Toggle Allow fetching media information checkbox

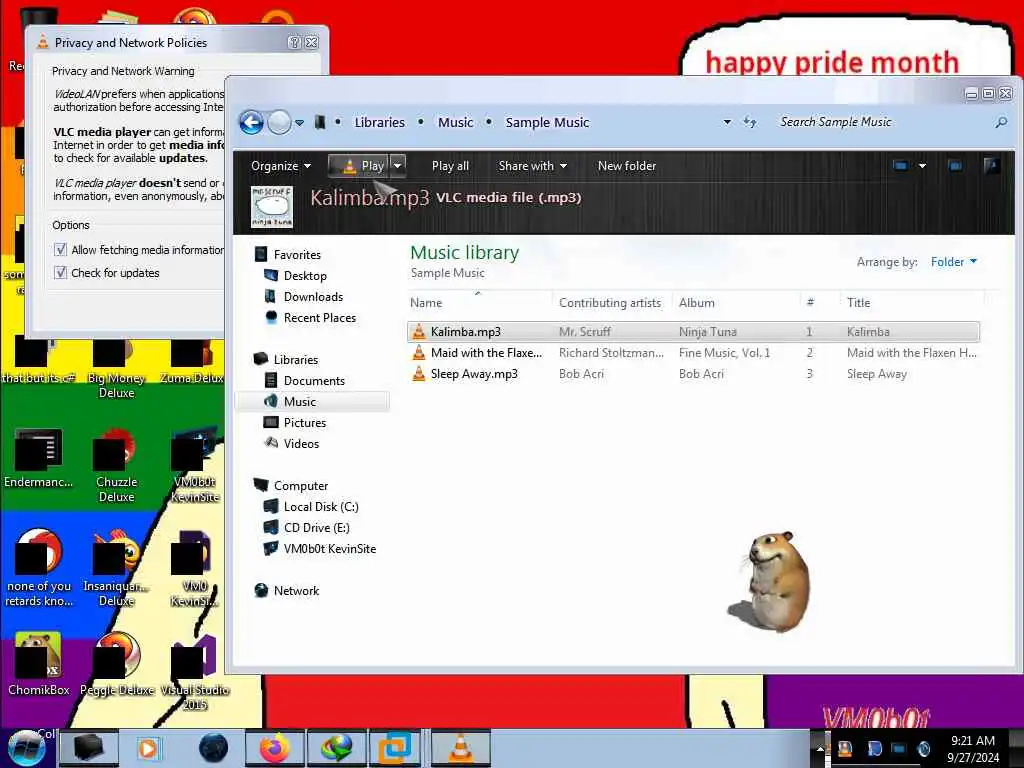[60, 249]
